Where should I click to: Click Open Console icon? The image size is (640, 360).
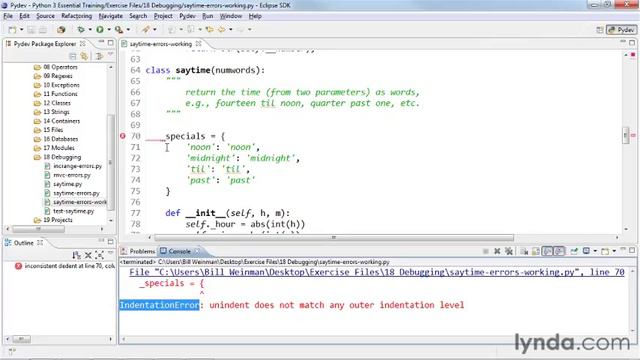605,251
